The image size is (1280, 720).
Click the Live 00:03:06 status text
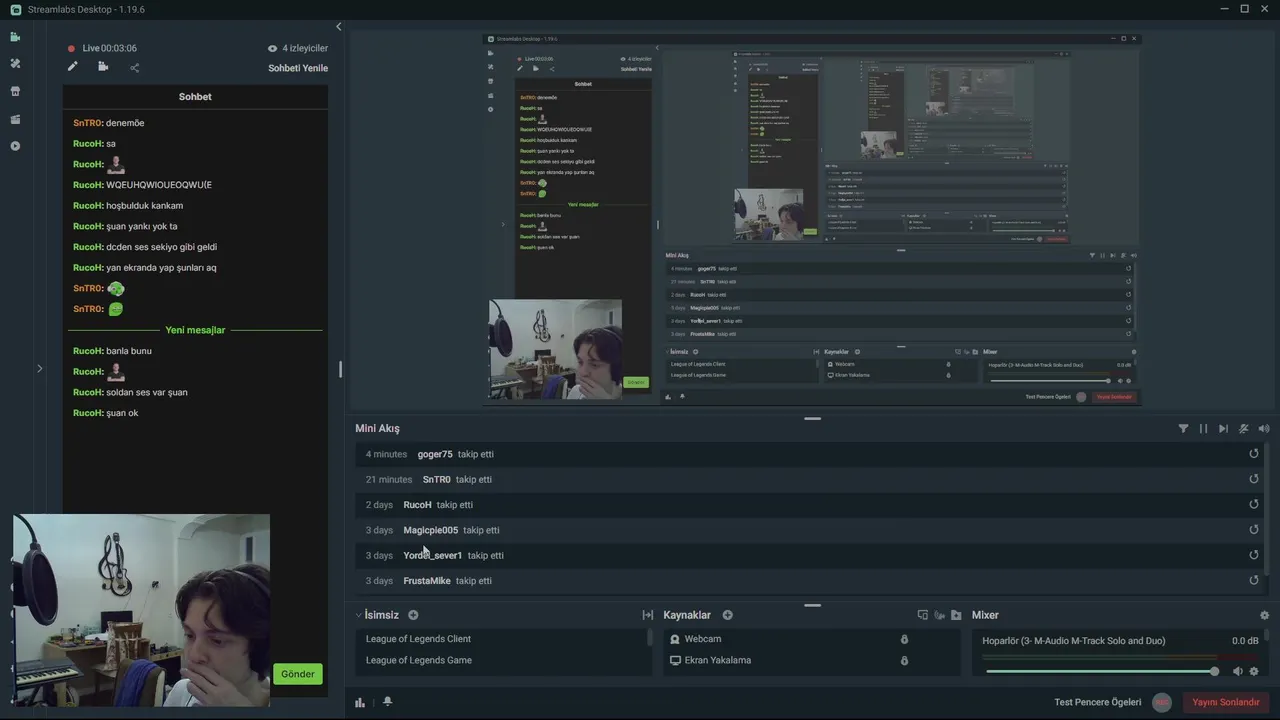coord(110,48)
